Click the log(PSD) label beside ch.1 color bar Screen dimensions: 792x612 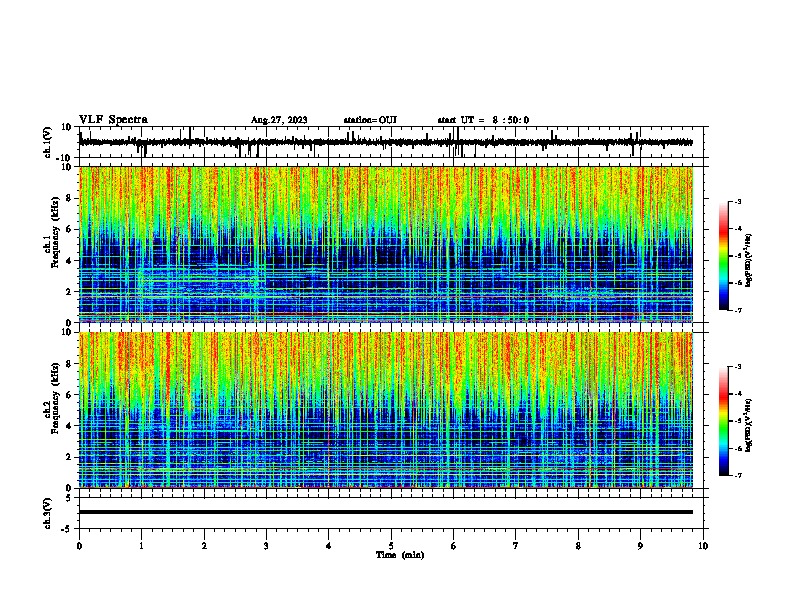coord(748,260)
